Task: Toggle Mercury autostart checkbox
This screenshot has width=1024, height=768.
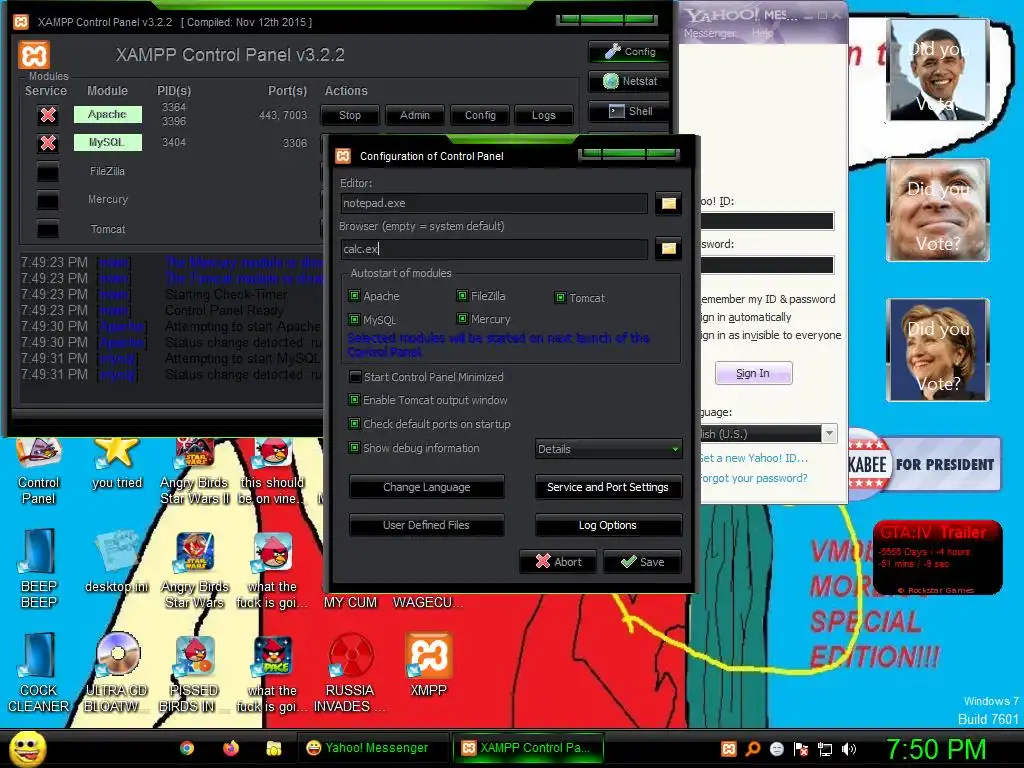Action: pyautogui.click(x=462, y=319)
